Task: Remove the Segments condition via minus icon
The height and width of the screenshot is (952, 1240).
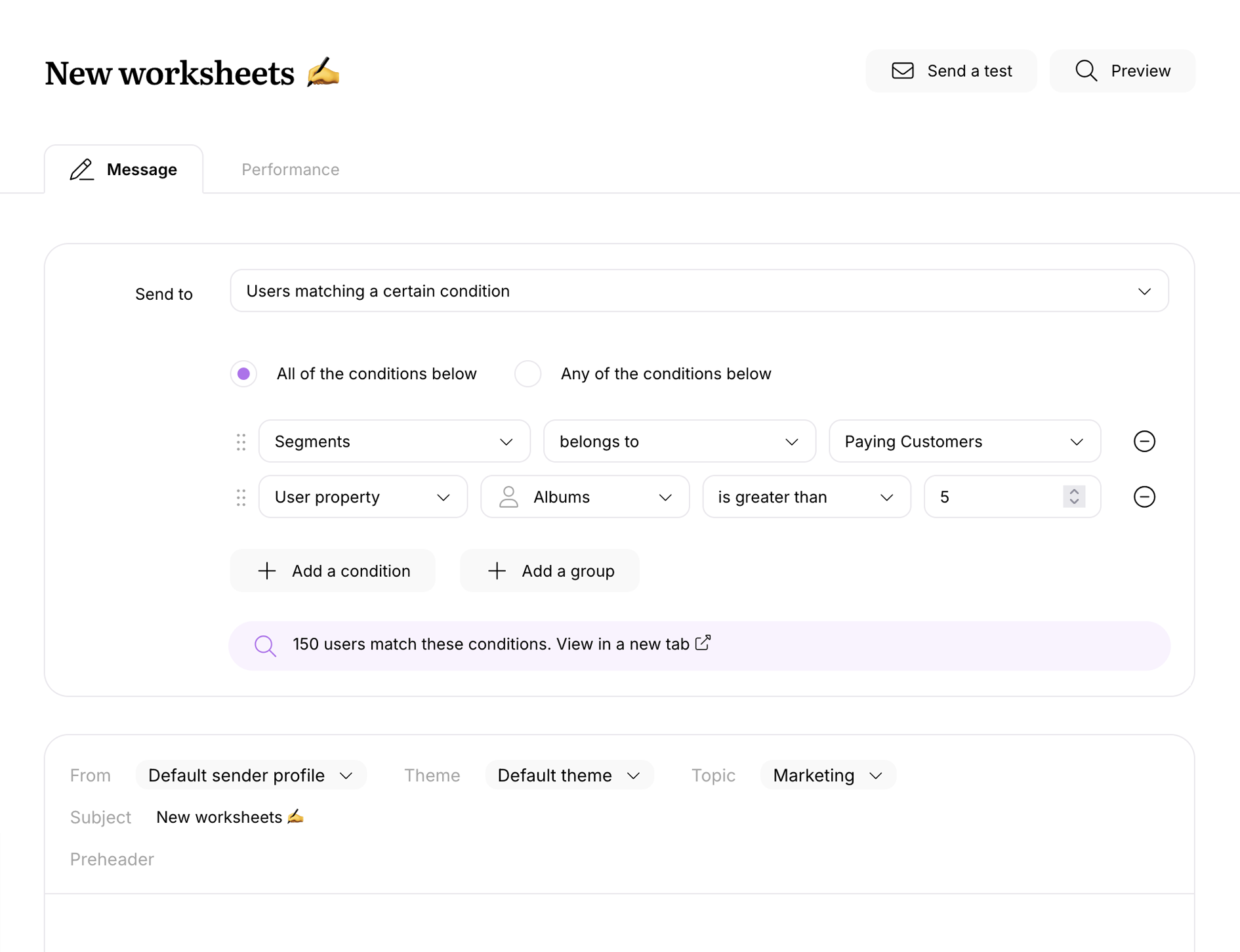Action: (1144, 441)
